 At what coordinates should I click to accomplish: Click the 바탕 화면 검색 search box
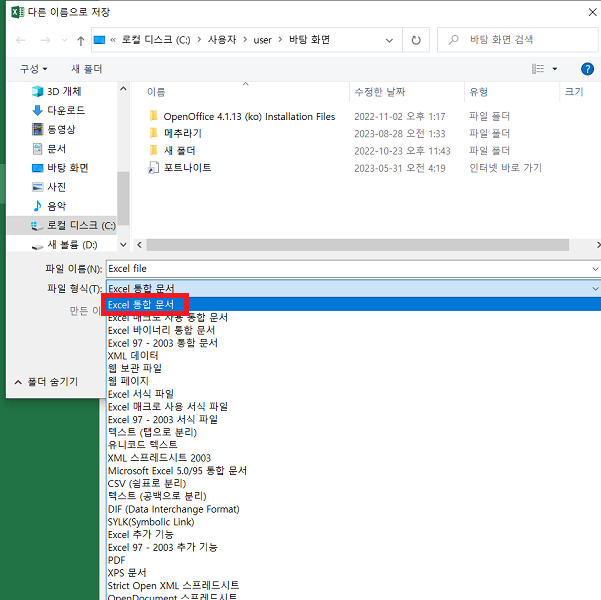click(517, 39)
